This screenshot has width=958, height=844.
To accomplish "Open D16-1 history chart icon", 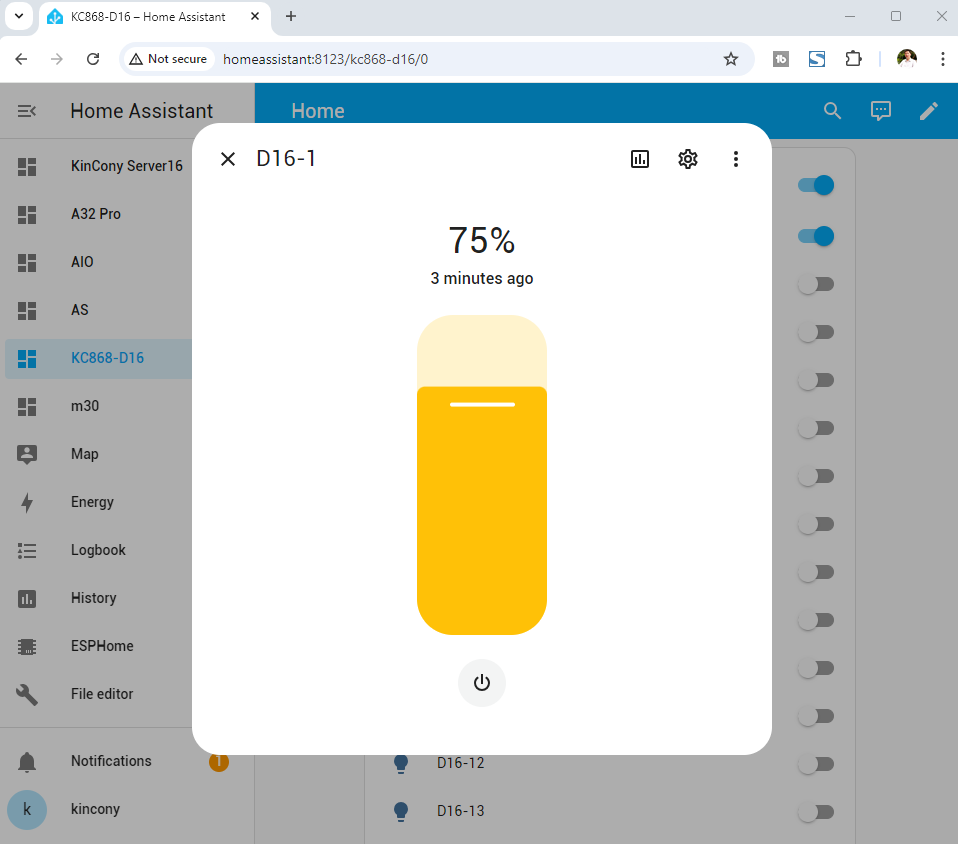I will pos(640,159).
